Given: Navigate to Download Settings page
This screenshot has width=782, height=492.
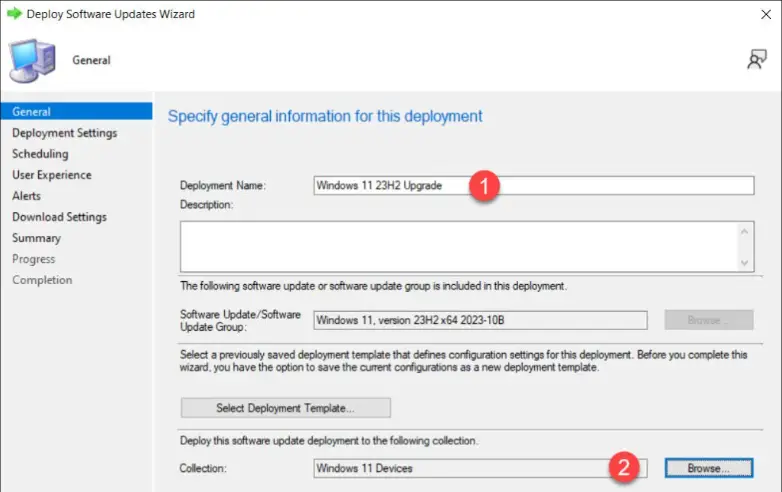Looking at the screenshot, I should pos(59,217).
